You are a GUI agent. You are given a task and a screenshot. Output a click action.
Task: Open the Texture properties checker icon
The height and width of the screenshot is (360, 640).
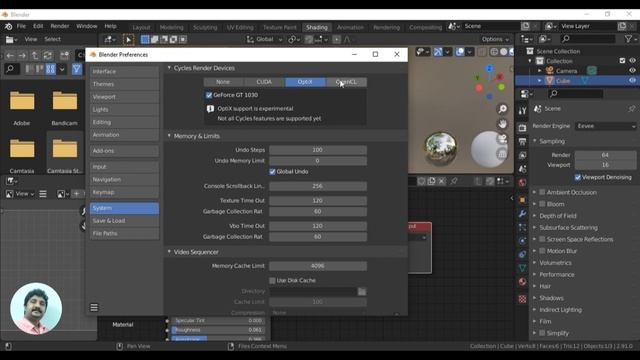522,299
